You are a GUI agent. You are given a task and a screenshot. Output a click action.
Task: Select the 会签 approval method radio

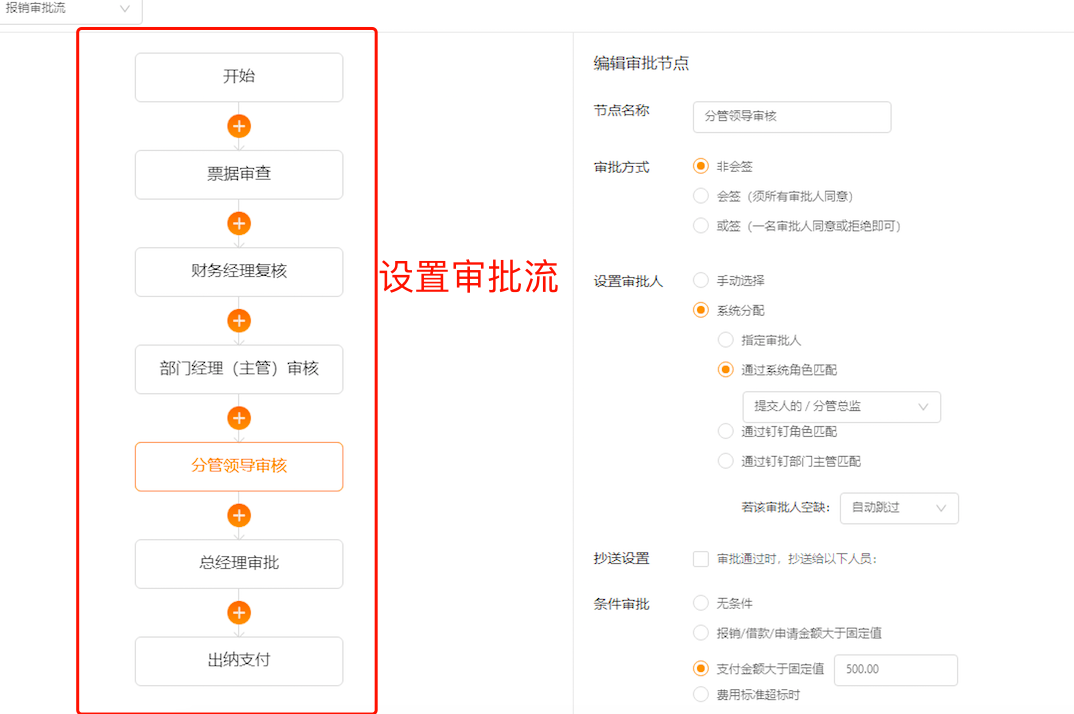coord(700,195)
